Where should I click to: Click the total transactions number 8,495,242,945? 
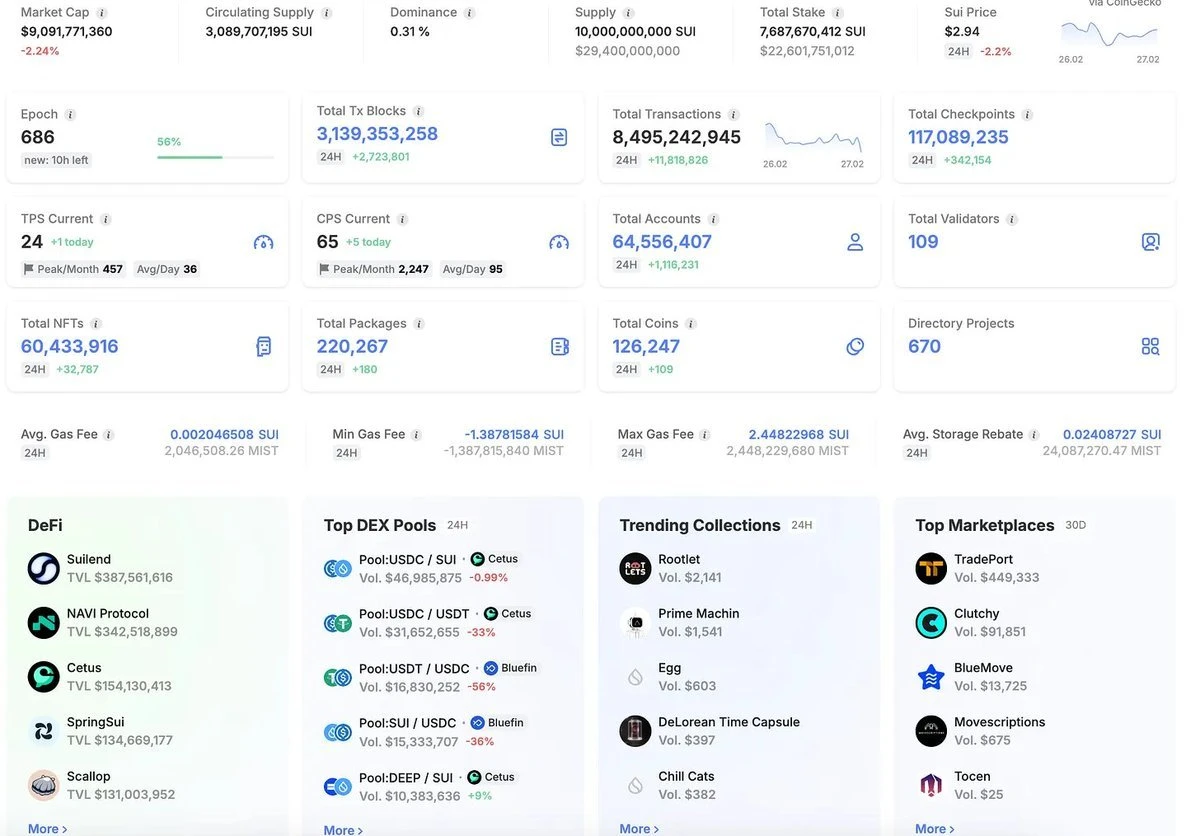677,138
